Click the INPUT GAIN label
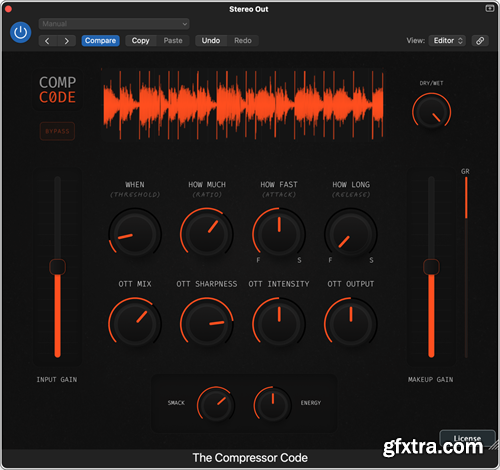The image size is (500, 470). click(x=57, y=380)
